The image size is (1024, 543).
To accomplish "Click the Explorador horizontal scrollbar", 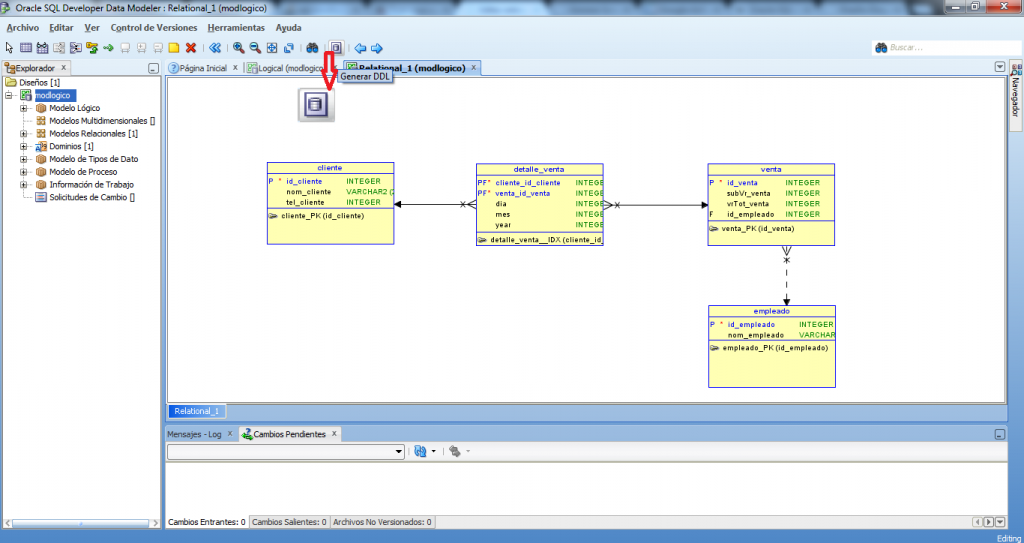I will 82,523.
